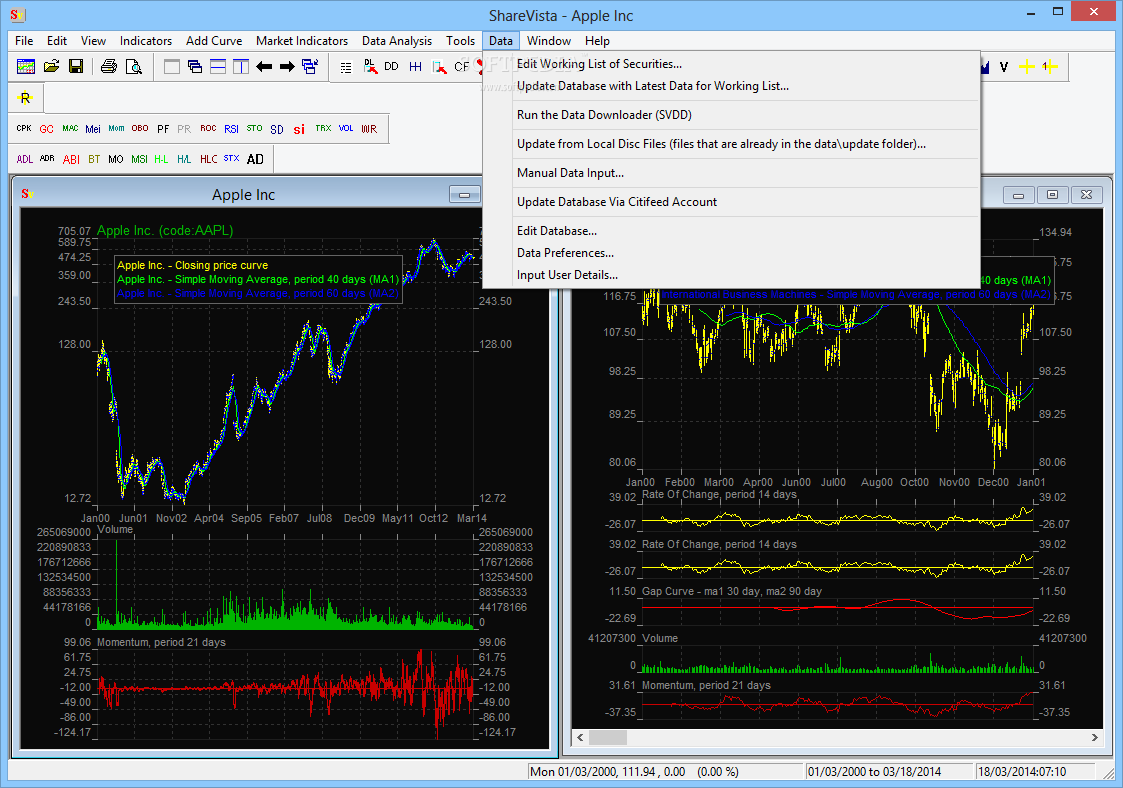Image resolution: width=1123 pixels, height=788 pixels.
Task: Click the ADL market indicator icon
Action: tap(24, 159)
